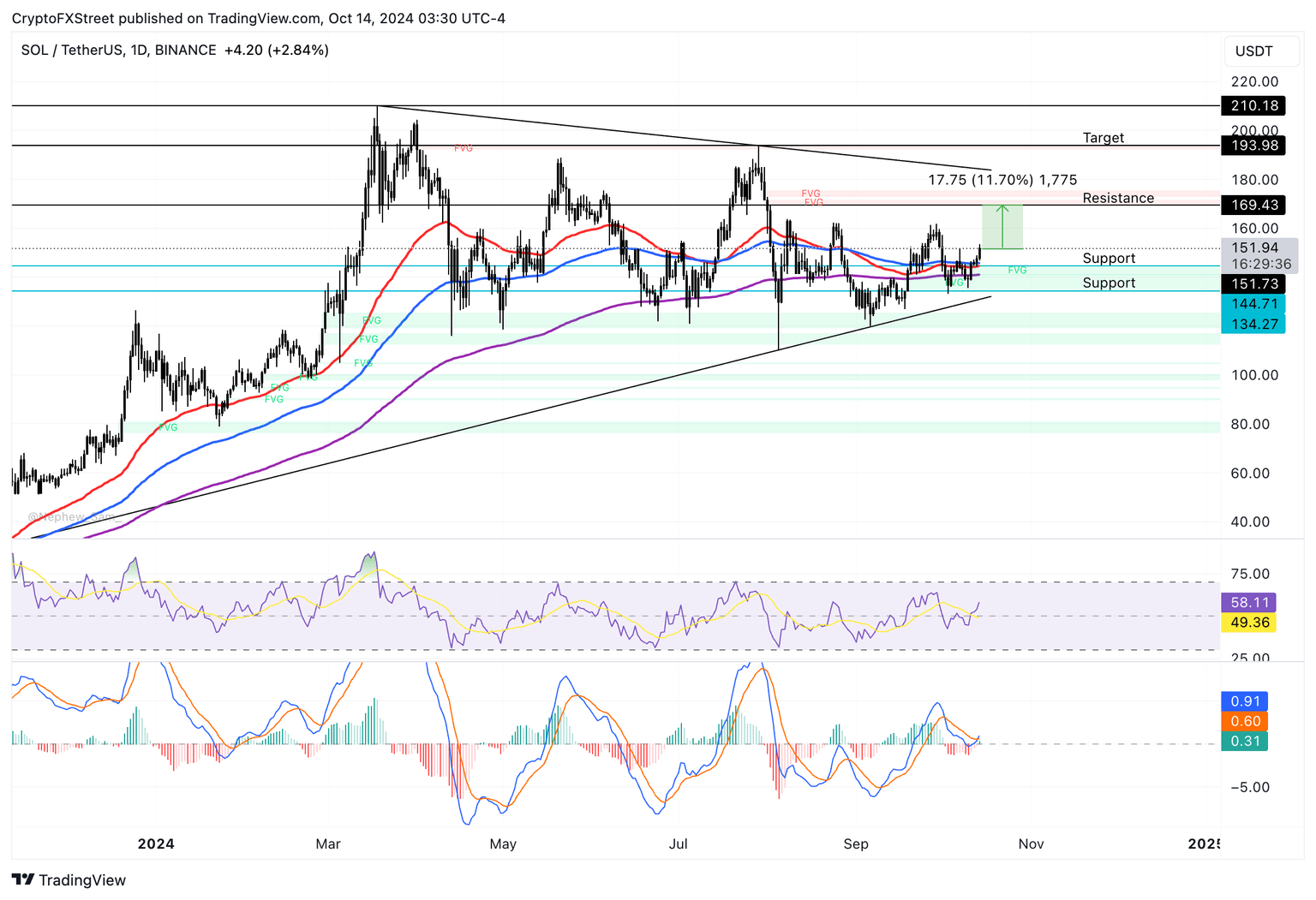The width and height of the screenshot is (1316, 900).
Task: Click the Sep label on time axis
Action: pyautogui.click(x=856, y=844)
